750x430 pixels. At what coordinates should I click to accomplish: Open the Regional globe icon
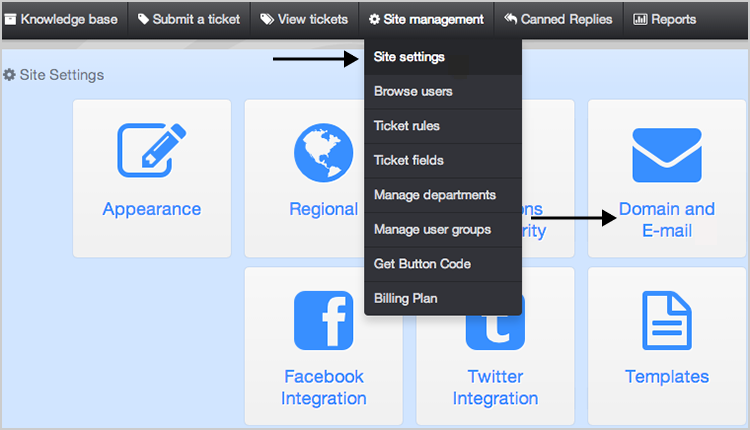(324, 151)
